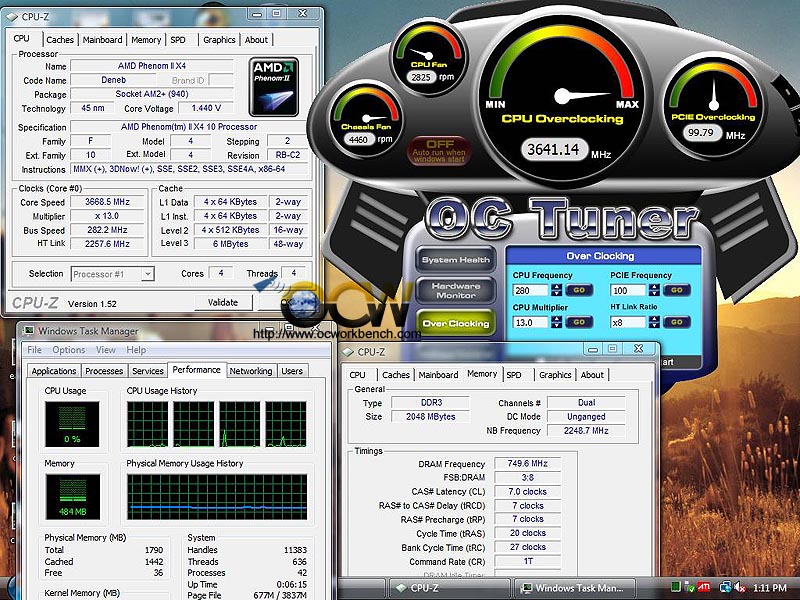Decrease PCIE Frequency with the down arrow

654,293
